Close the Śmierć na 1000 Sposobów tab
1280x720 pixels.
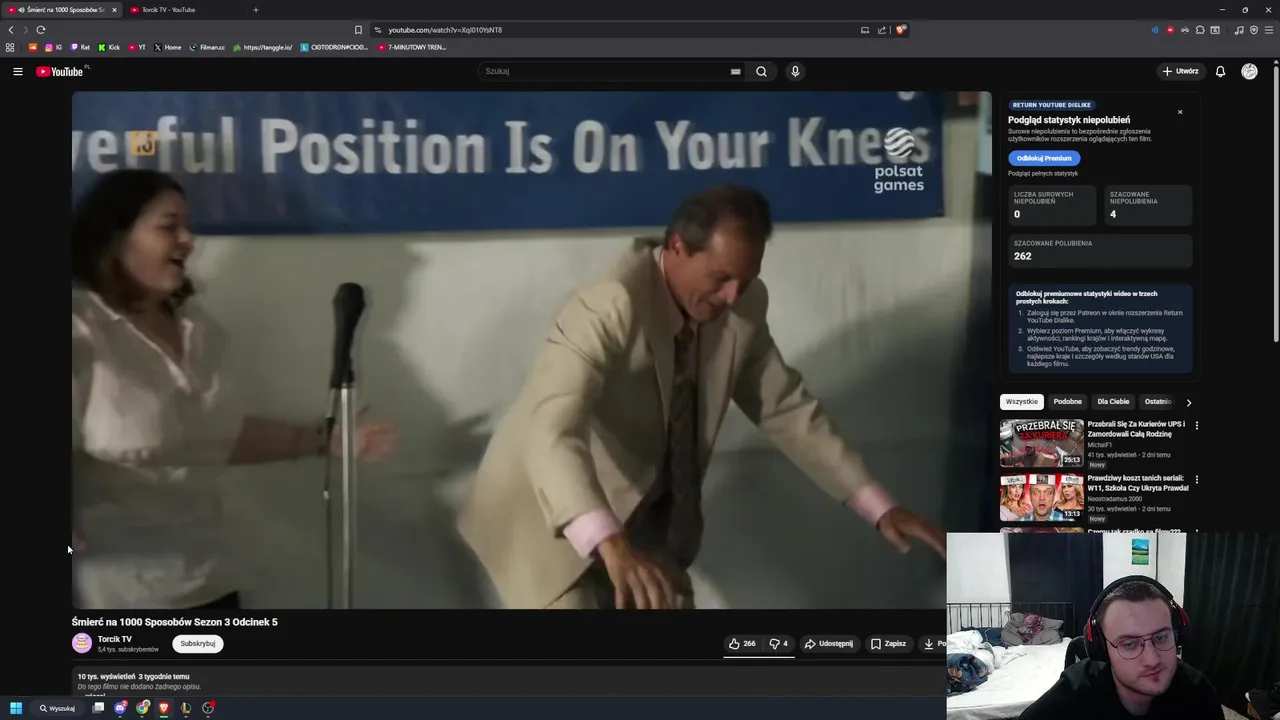point(114,10)
